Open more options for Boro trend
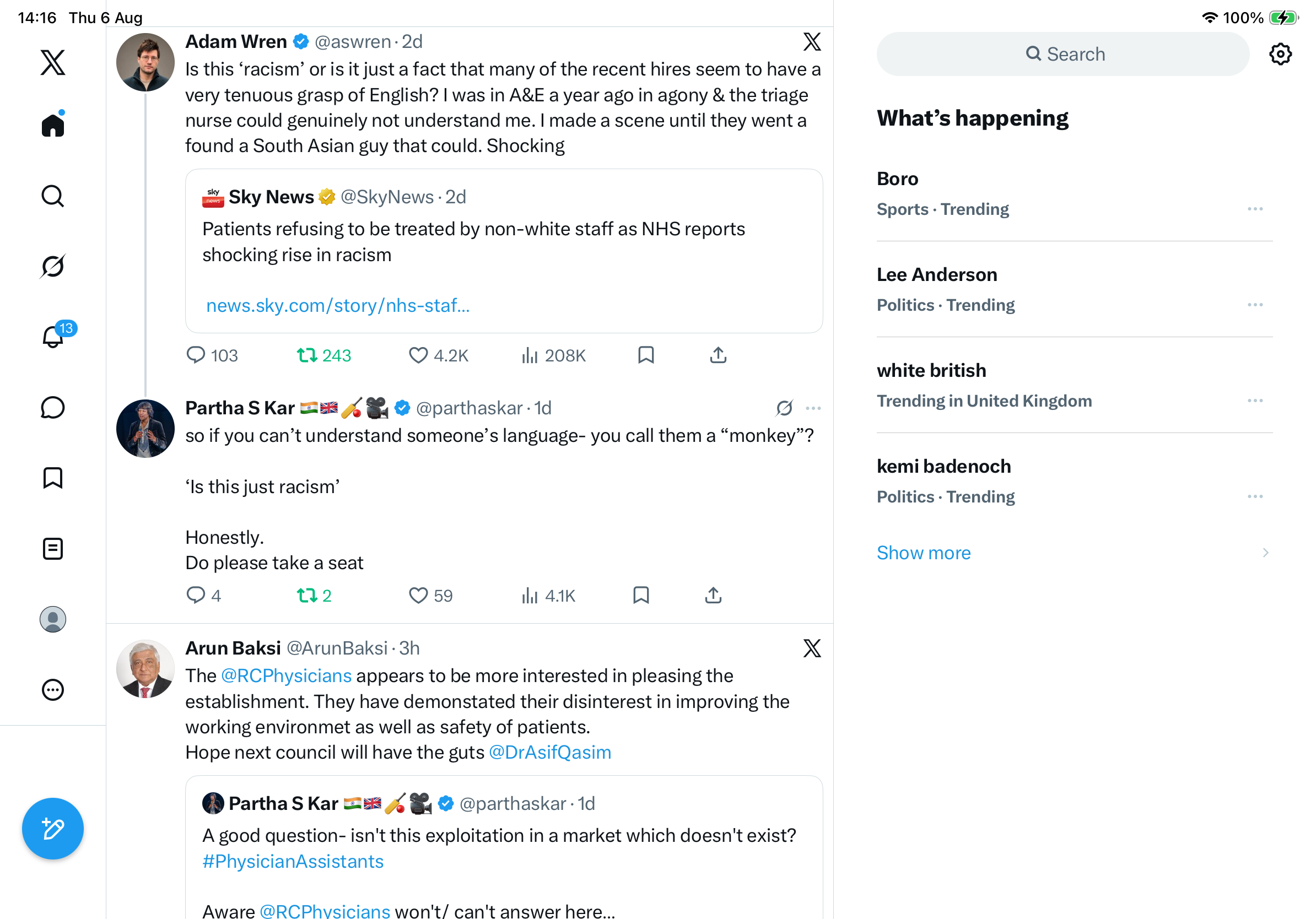Image resolution: width=1316 pixels, height=919 pixels. (1255, 209)
